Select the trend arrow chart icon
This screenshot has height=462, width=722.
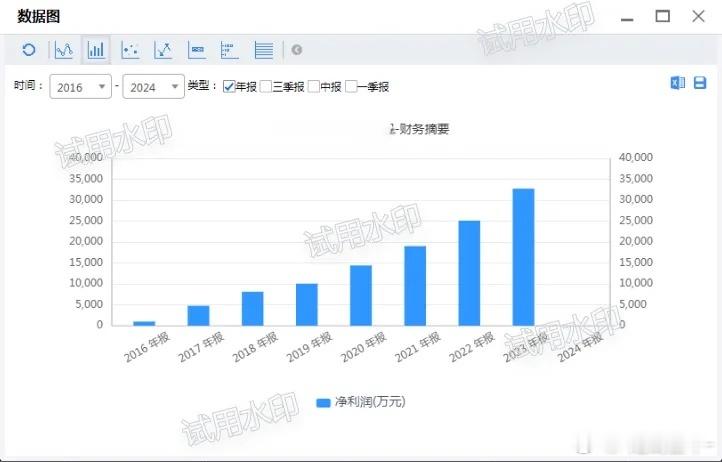click(x=163, y=50)
